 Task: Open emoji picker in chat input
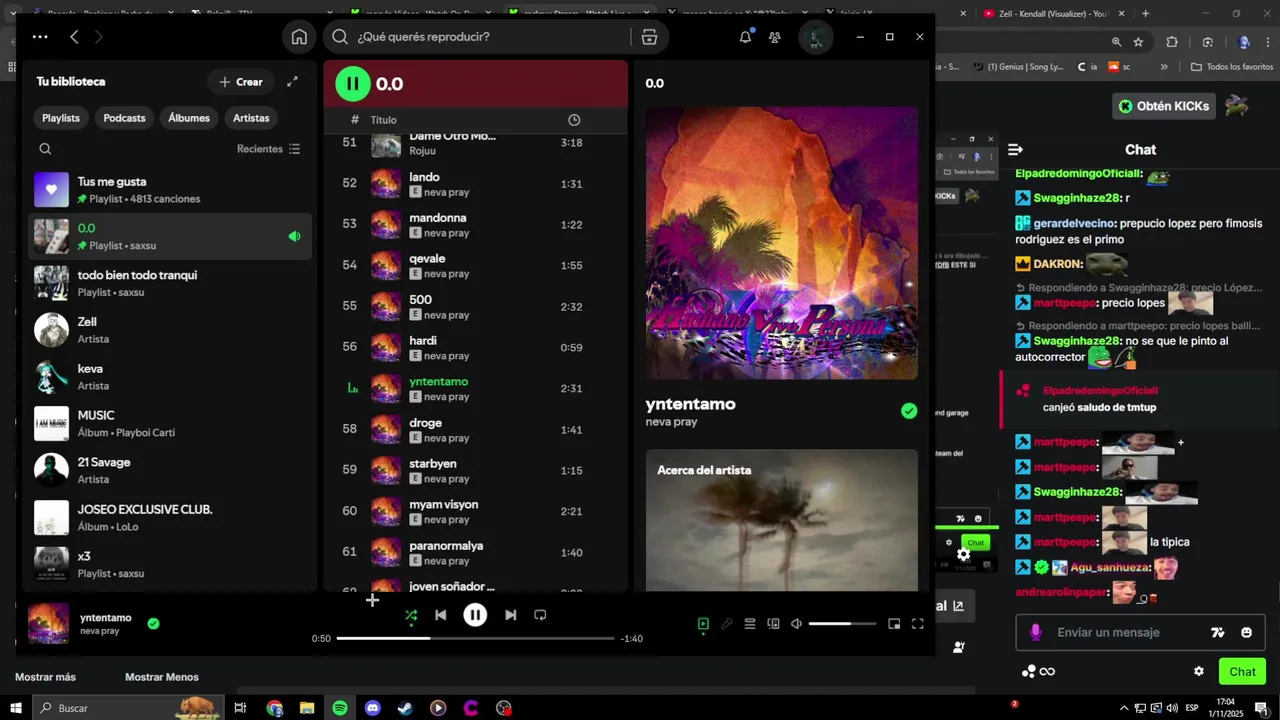tap(1246, 632)
